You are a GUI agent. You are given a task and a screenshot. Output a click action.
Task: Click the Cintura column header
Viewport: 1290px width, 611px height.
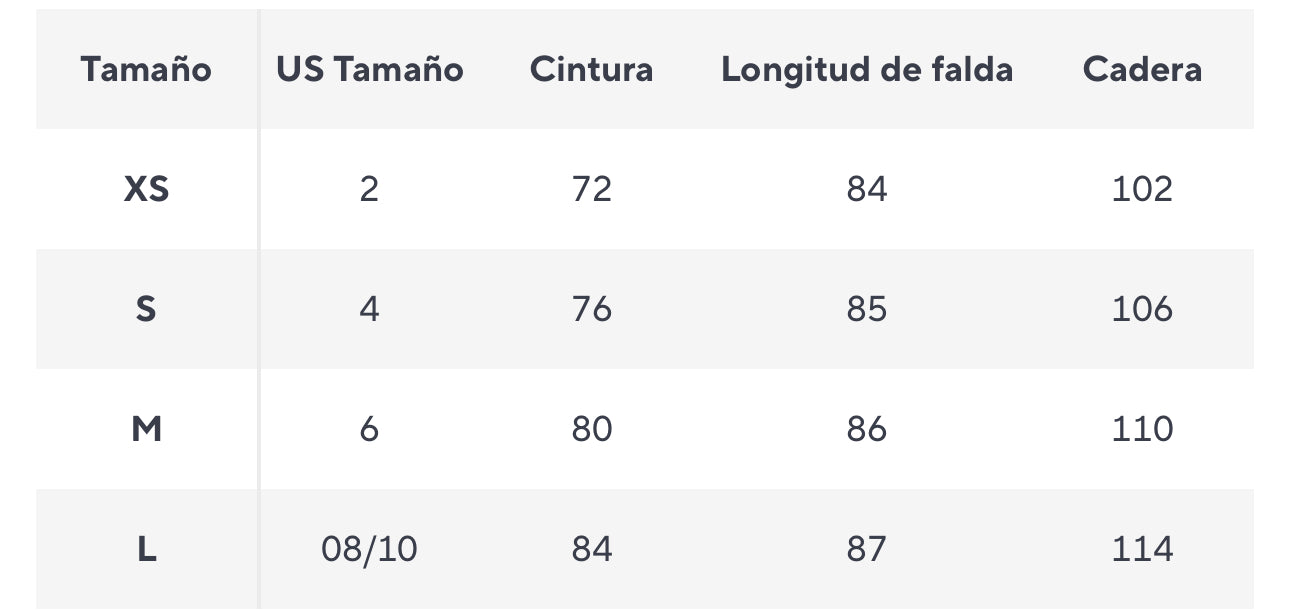591,69
